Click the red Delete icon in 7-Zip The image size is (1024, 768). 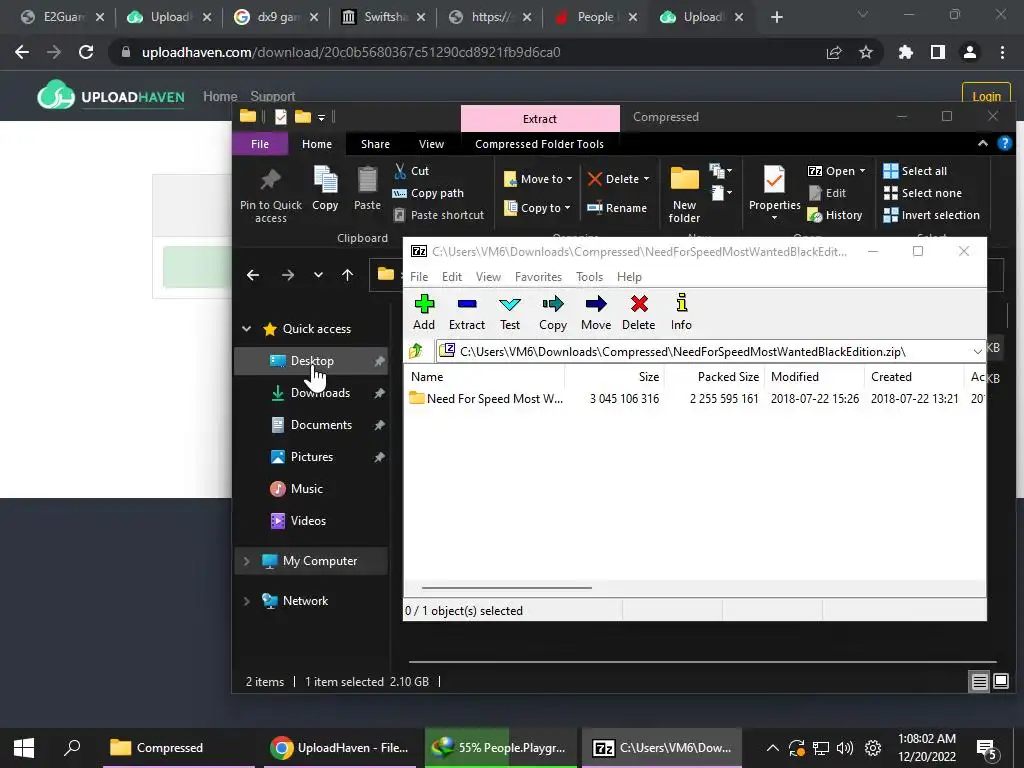point(638,312)
